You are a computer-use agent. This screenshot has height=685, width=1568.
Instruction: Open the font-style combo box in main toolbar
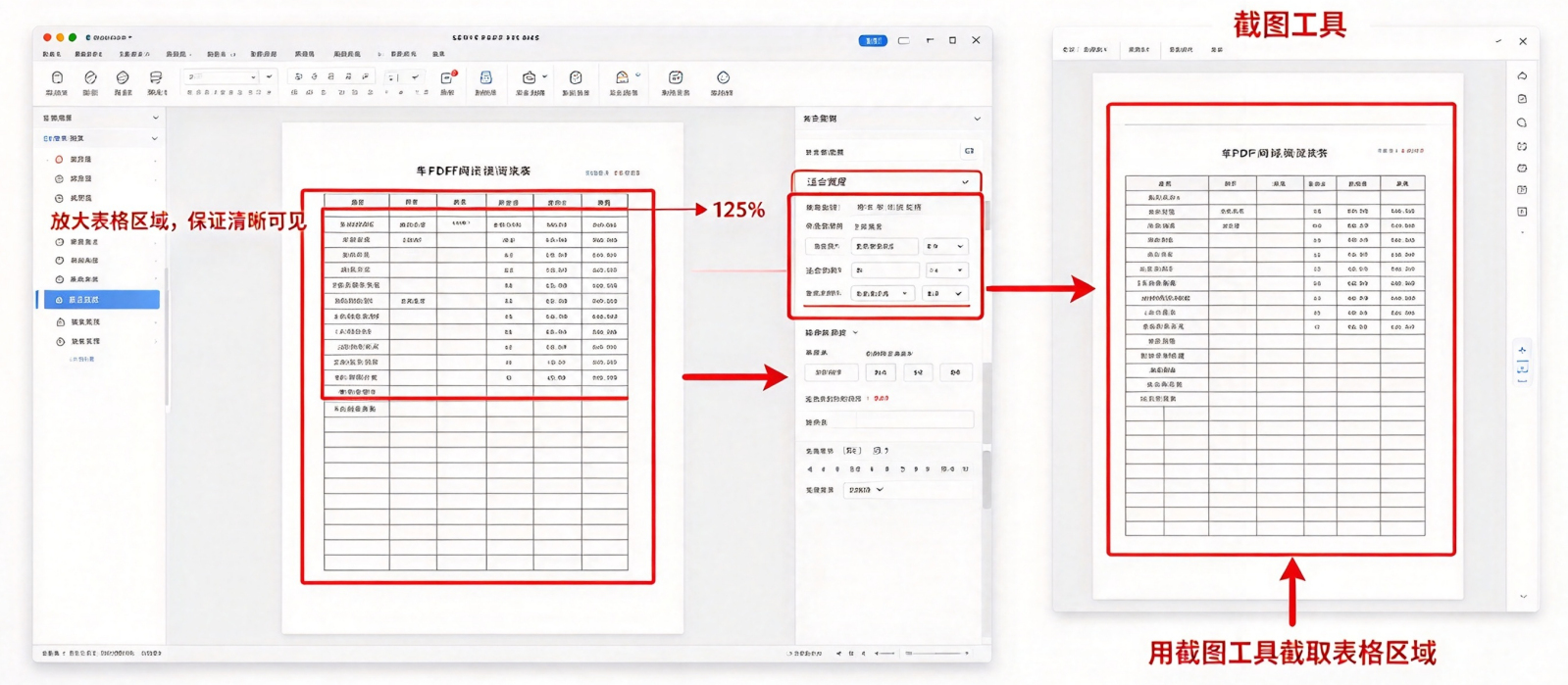tap(223, 76)
